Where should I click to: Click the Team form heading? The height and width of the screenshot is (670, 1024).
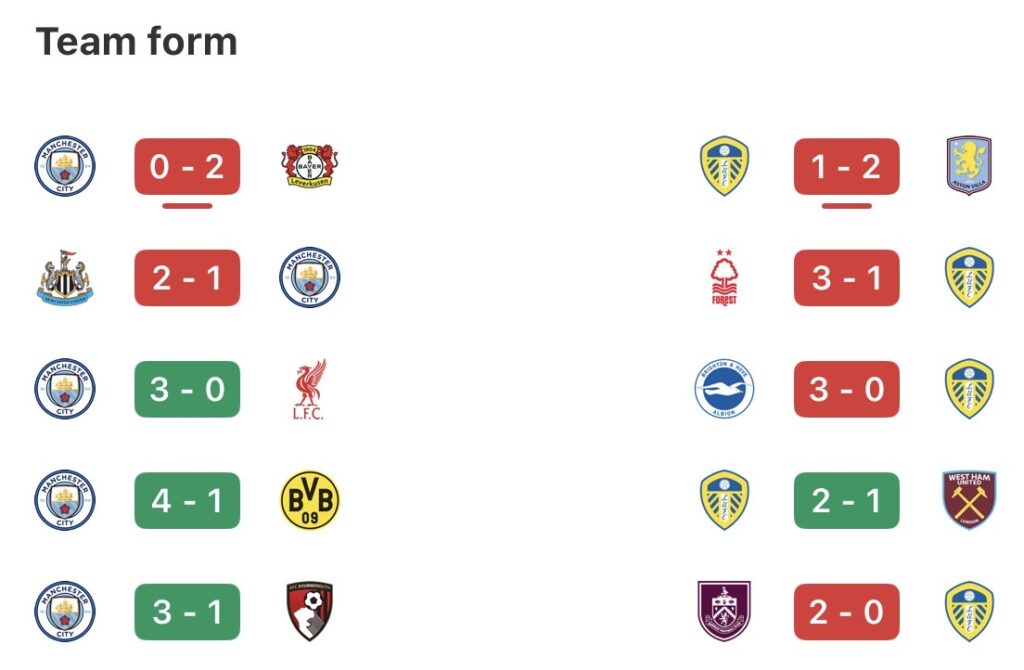[136, 42]
